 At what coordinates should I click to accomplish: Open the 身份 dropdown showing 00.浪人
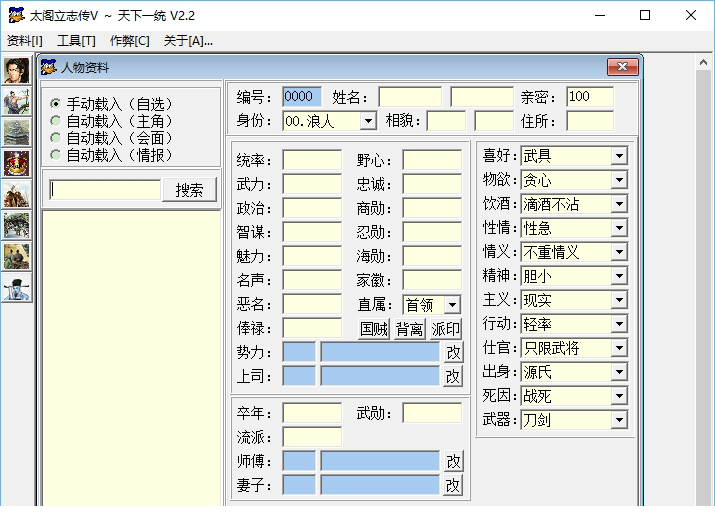click(x=368, y=121)
